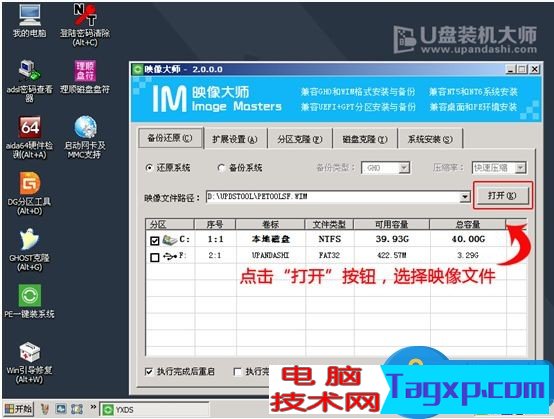
Task: Select 备份系统 radio button
Action: (x=221, y=168)
